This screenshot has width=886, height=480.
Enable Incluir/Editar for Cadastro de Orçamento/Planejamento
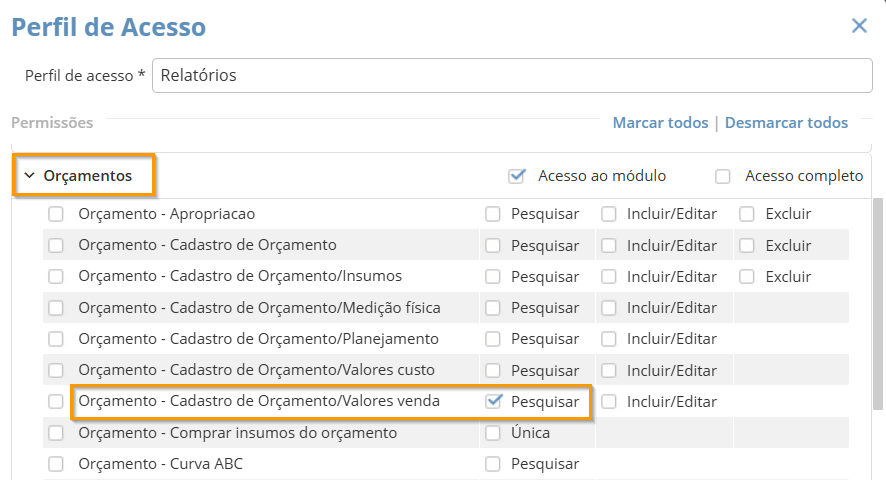tap(609, 339)
